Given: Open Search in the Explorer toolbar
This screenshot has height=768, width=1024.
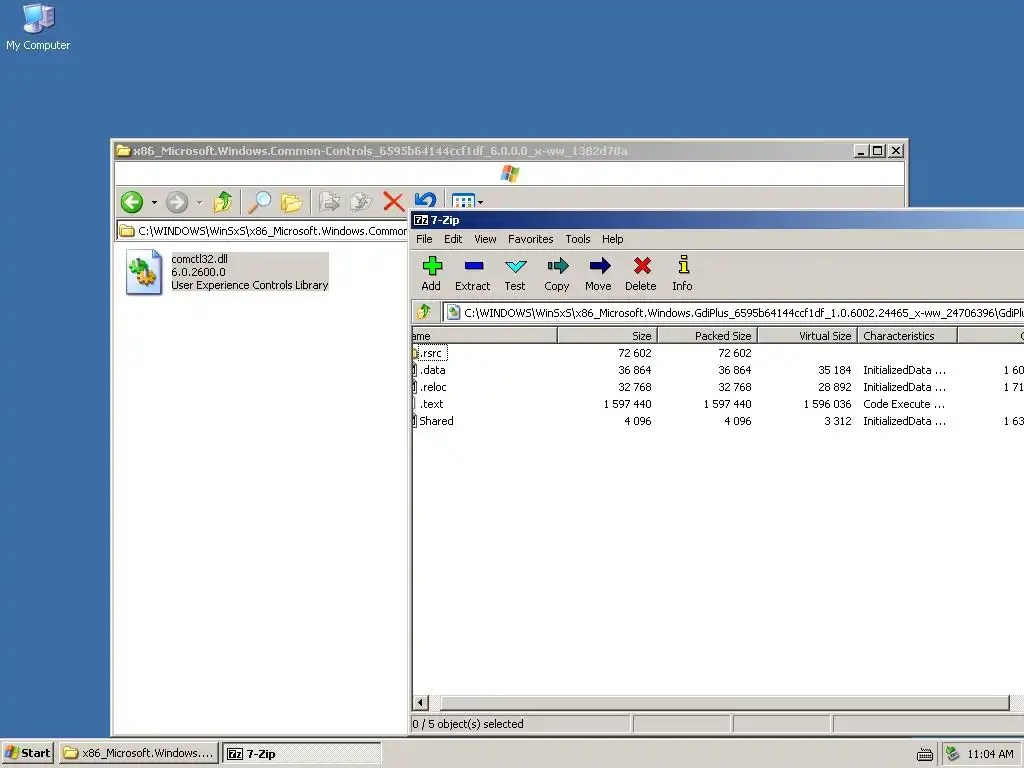Looking at the screenshot, I should click(x=259, y=202).
